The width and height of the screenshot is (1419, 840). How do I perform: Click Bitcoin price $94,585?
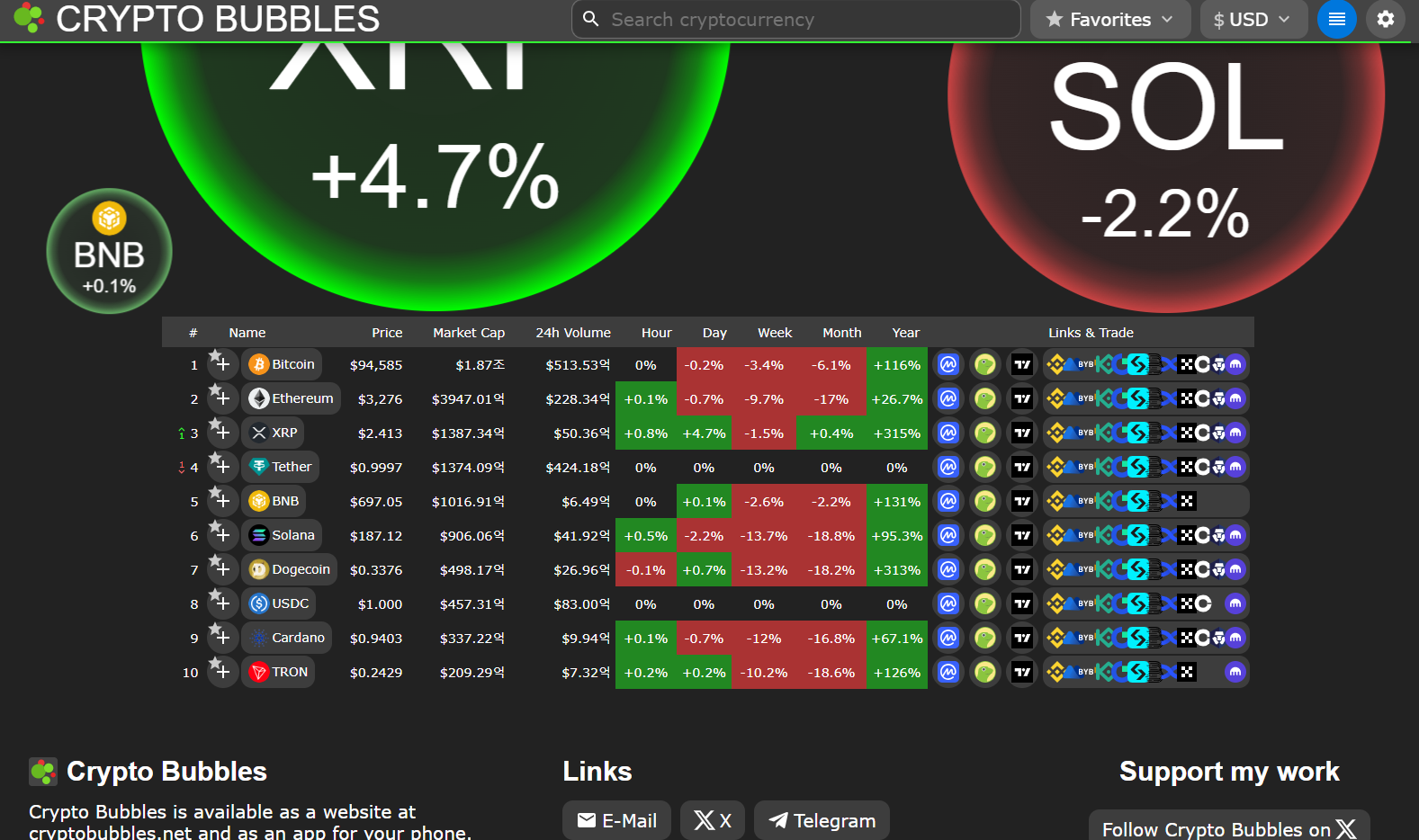tap(376, 365)
